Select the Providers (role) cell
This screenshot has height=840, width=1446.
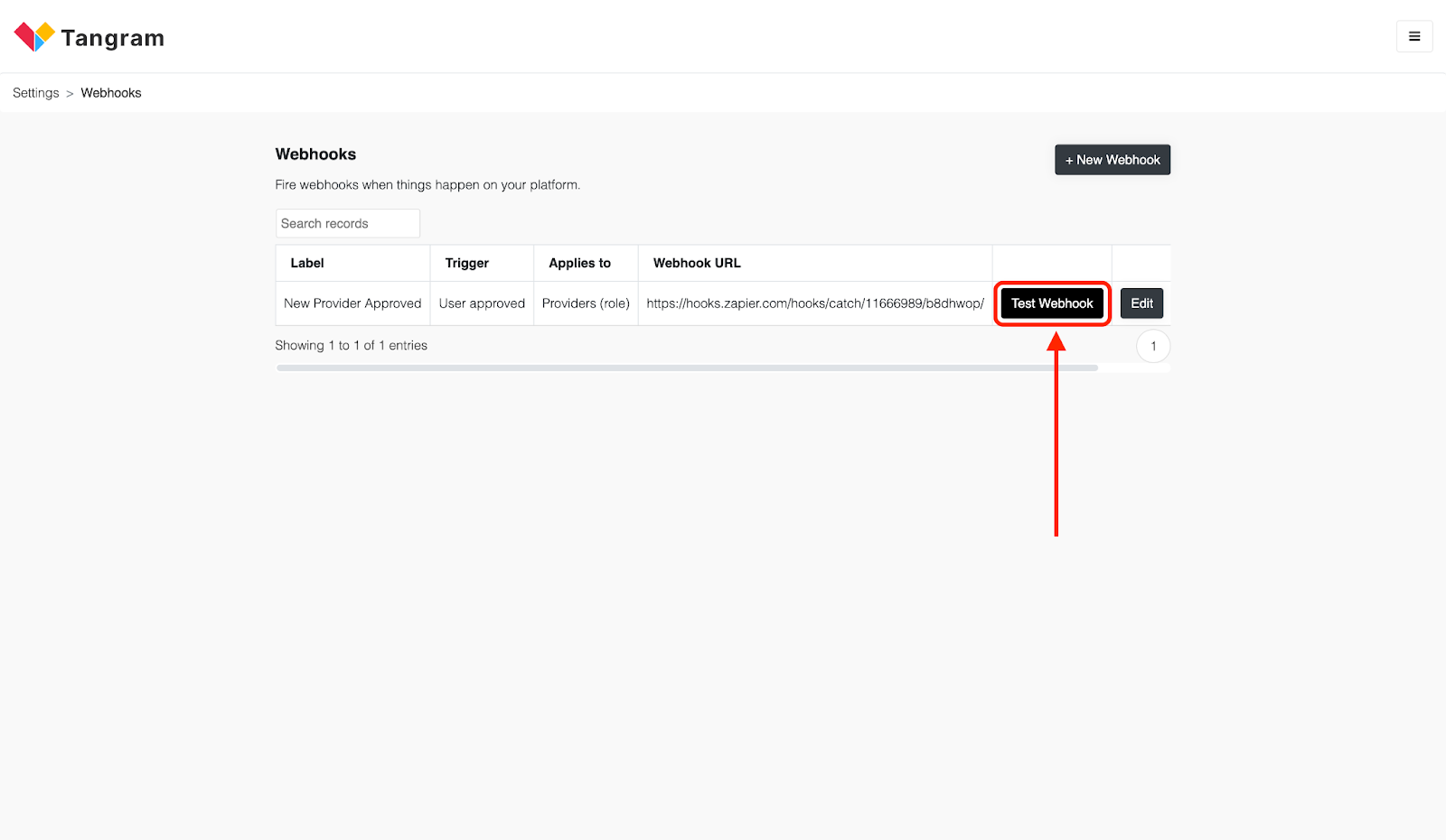pos(586,303)
